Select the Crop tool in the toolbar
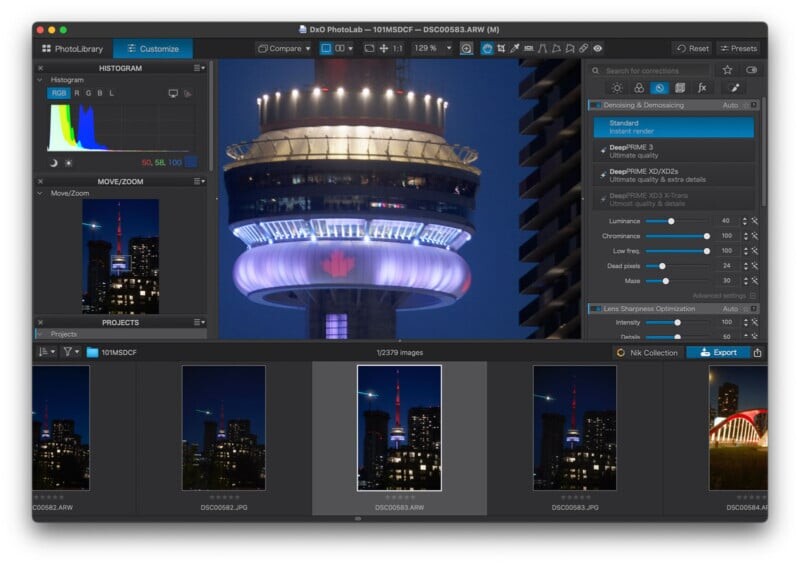Image resolution: width=800 pixels, height=565 pixels. [x=500, y=48]
